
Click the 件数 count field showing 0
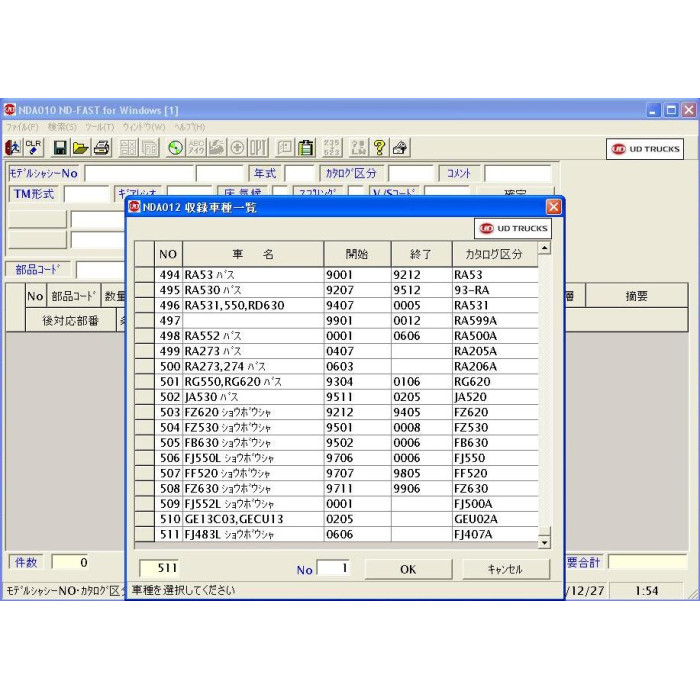(x=71, y=562)
